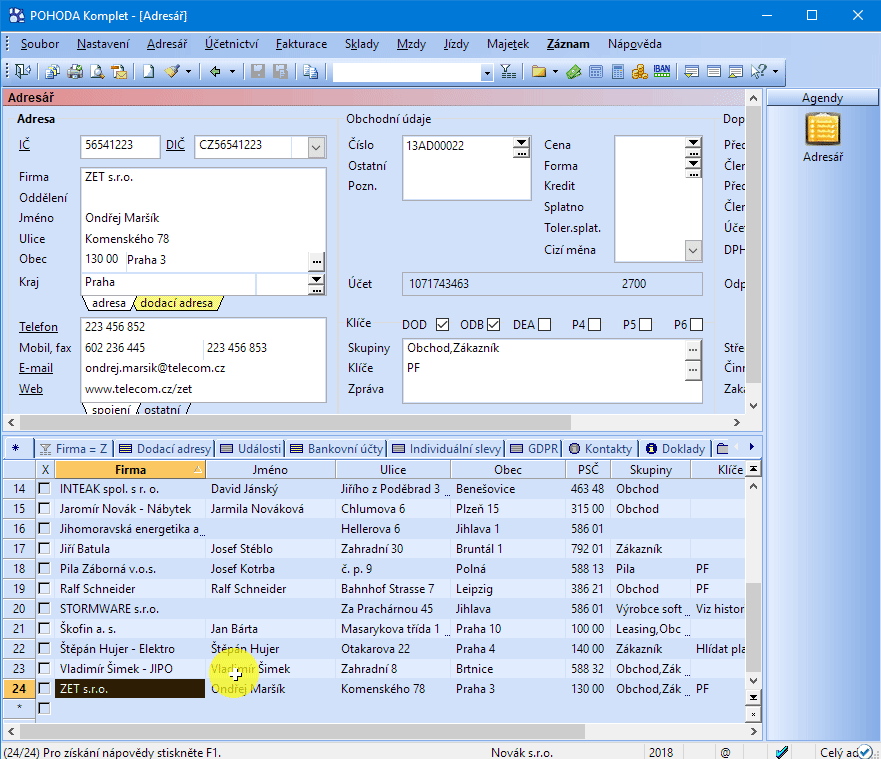Open the Cizí měna dropdown
This screenshot has width=881, height=759.
pos(693,250)
